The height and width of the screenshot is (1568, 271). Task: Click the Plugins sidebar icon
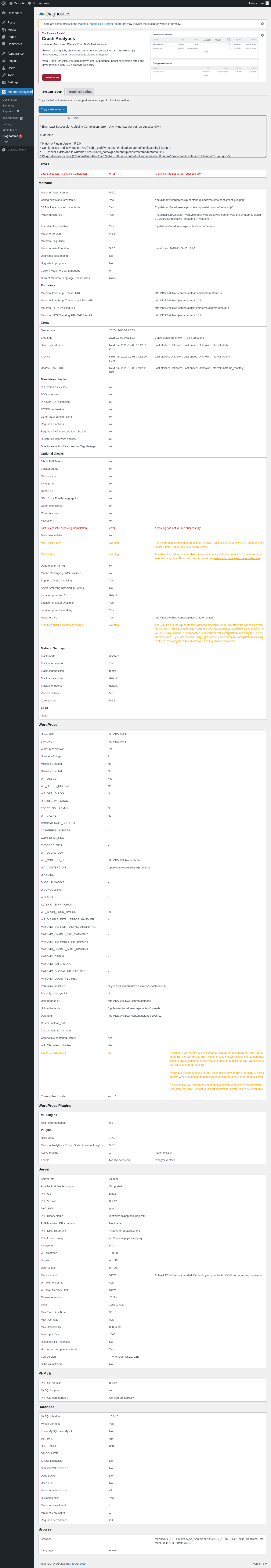4,61
